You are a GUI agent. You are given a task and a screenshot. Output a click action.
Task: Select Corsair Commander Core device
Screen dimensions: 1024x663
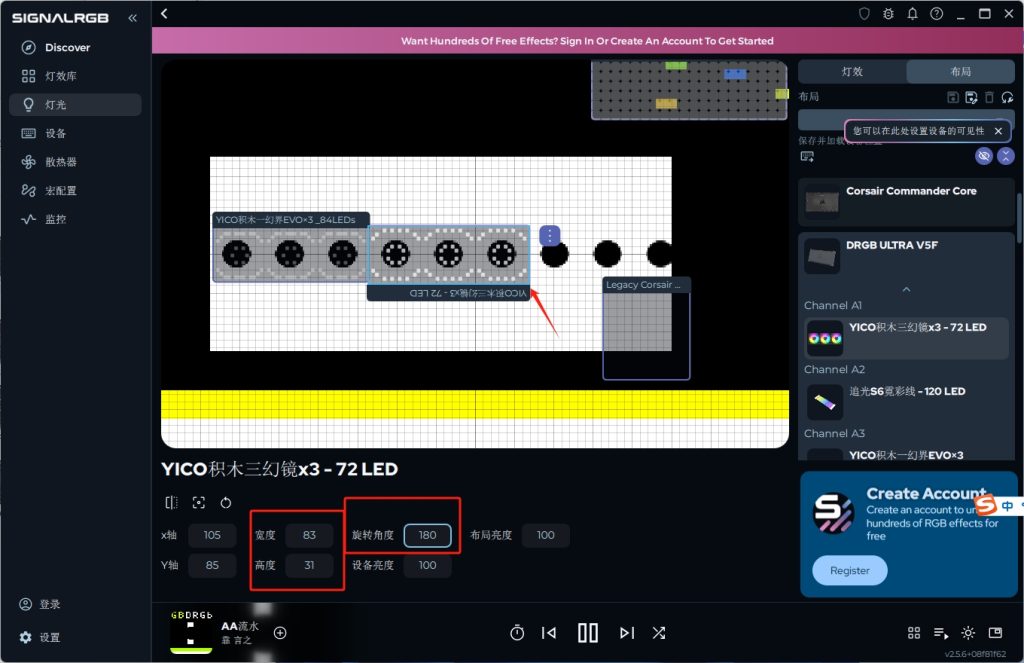coord(906,202)
